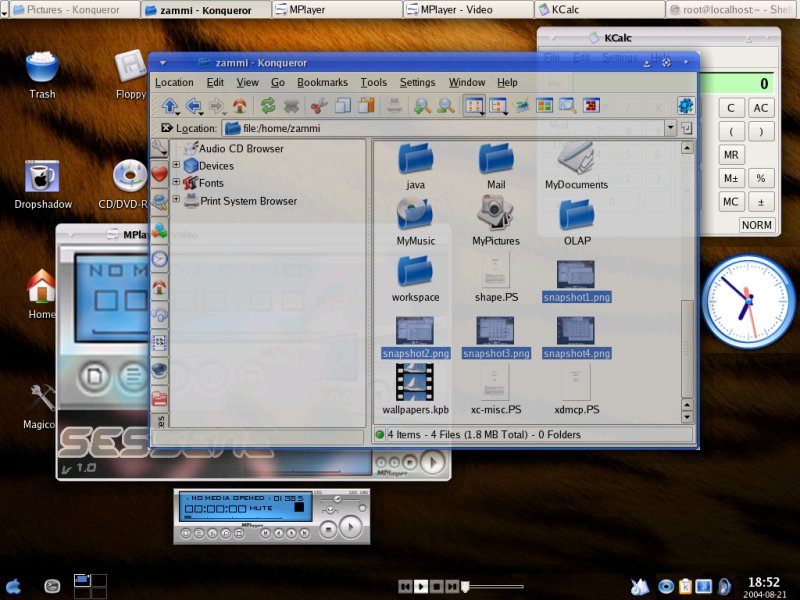Click the desktop pager first workspace
Image resolution: width=800 pixels, height=600 pixels.
(x=82, y=580)
